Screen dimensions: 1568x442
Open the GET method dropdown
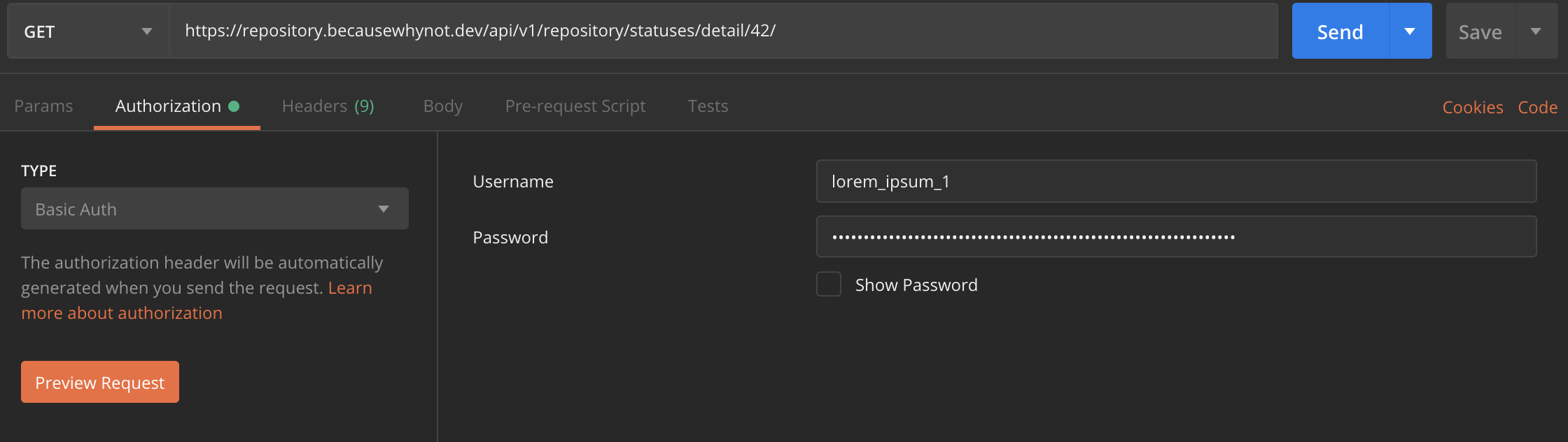(x=88, y=31)
